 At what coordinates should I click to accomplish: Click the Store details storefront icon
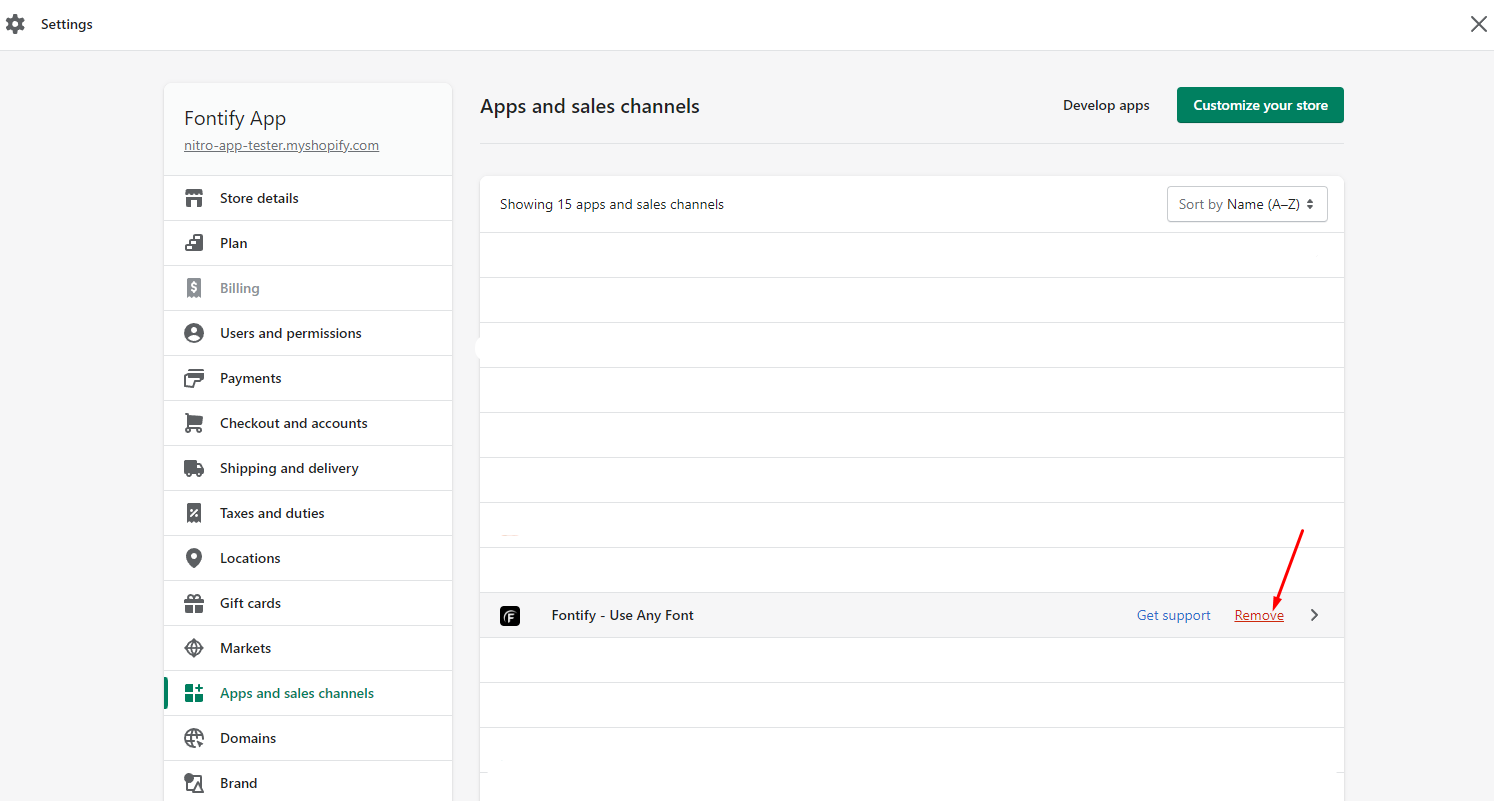194,198
